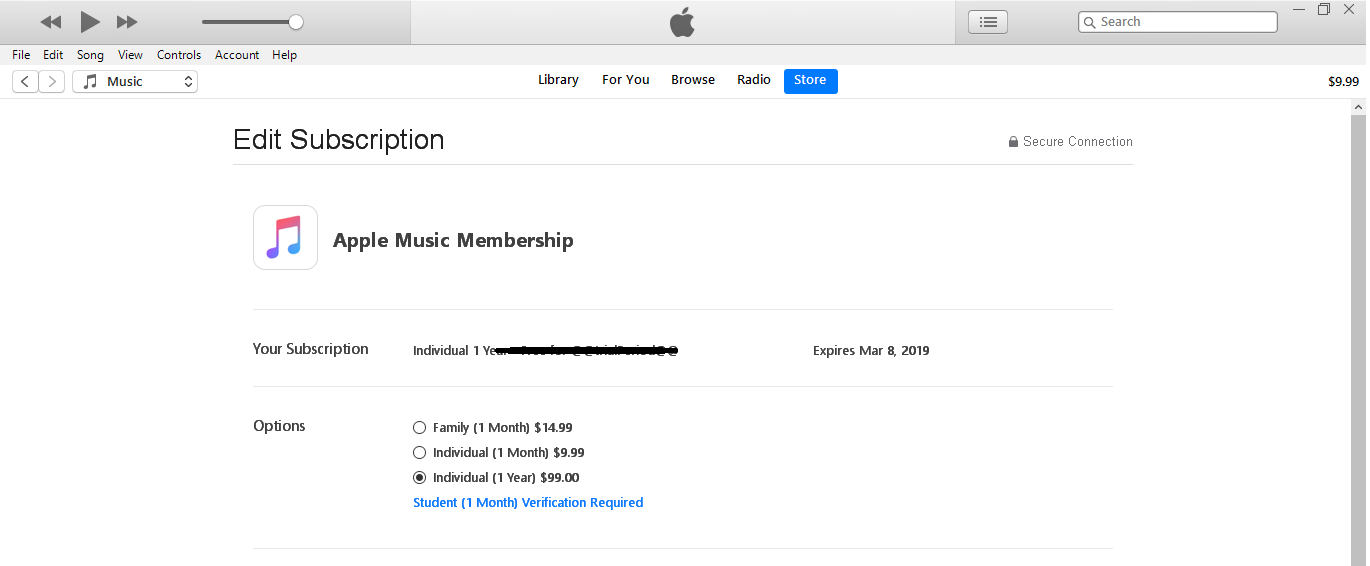This screenshot has height=566, width=1370.
Task: Click the Back navigation arrow
Action: (x=25, y=82)
